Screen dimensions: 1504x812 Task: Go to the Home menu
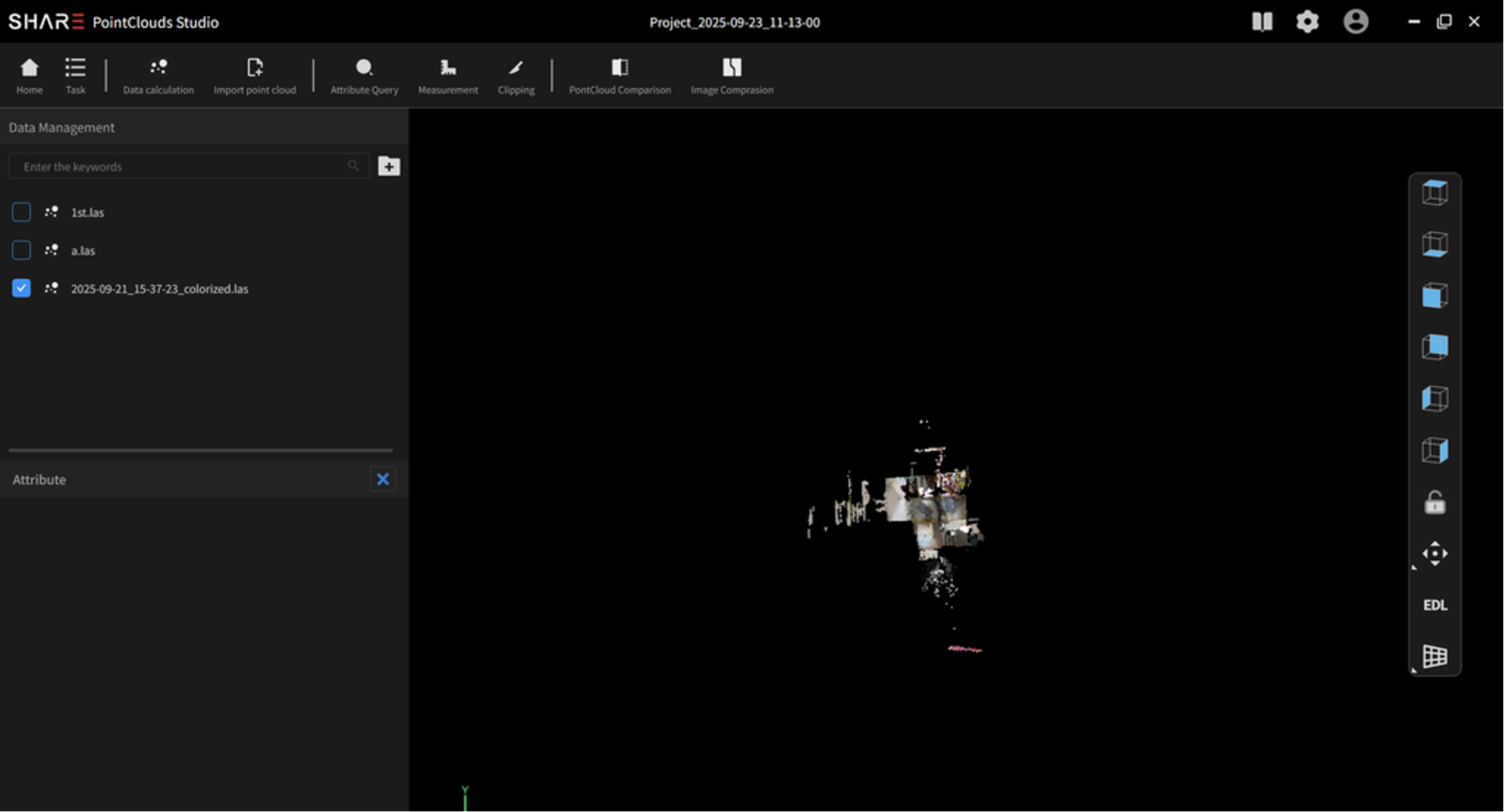[29, 74]
